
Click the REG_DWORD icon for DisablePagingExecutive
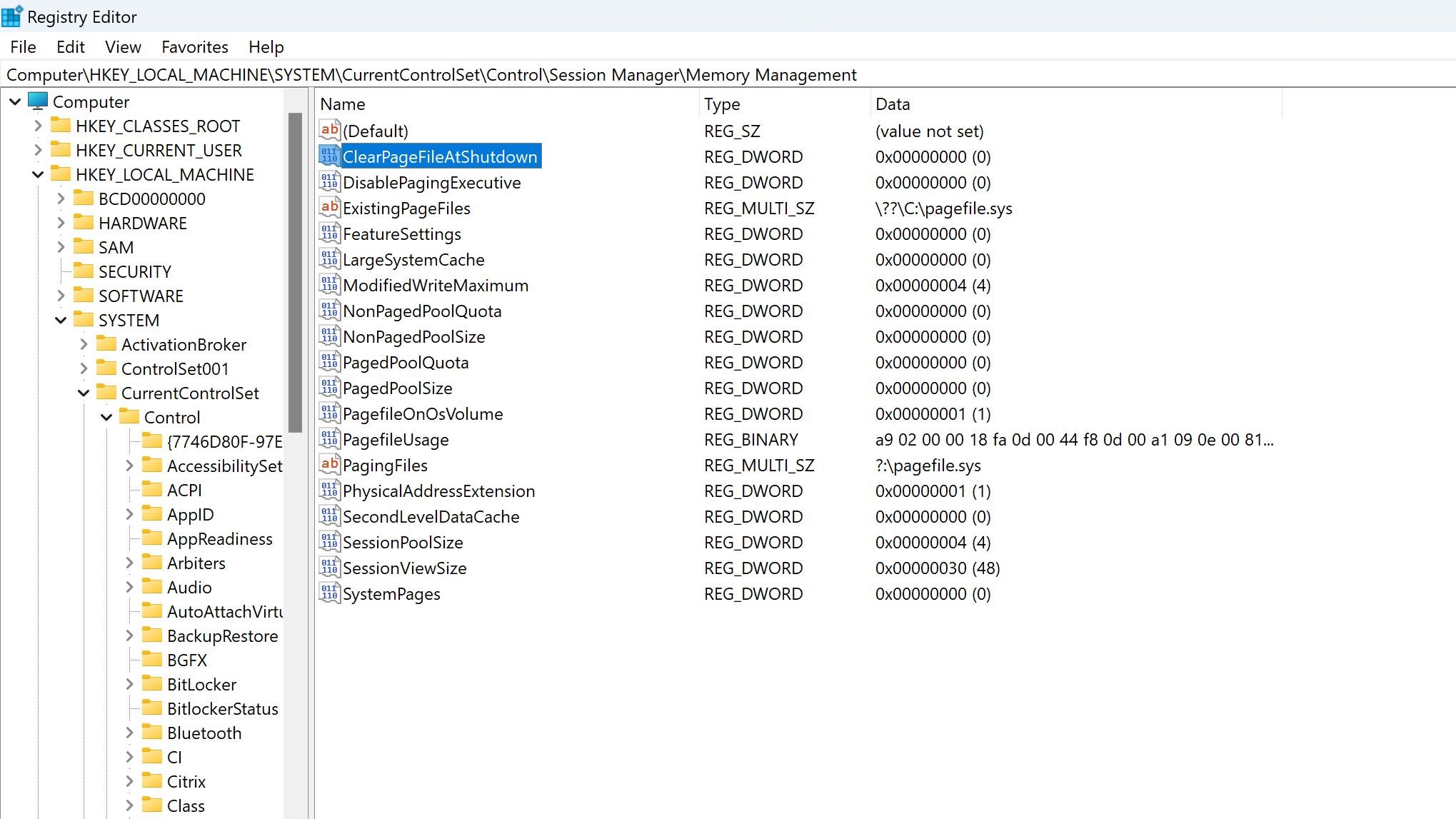(329, 182)
